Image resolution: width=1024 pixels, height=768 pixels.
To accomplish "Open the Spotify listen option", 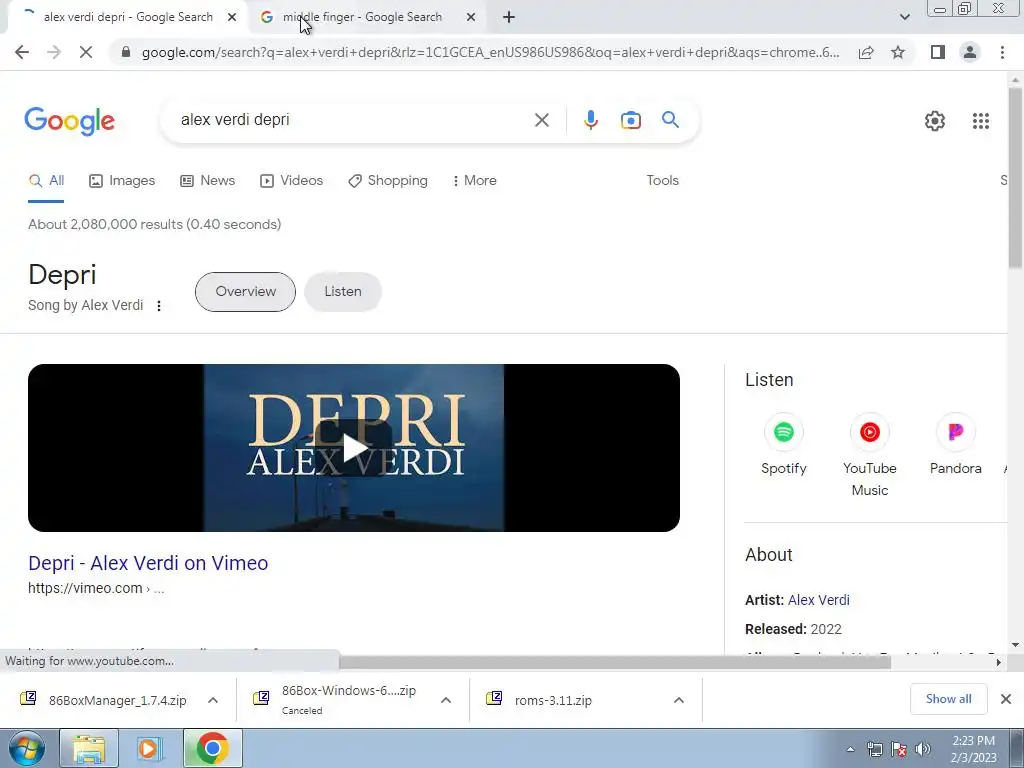I will pos(784,445).
